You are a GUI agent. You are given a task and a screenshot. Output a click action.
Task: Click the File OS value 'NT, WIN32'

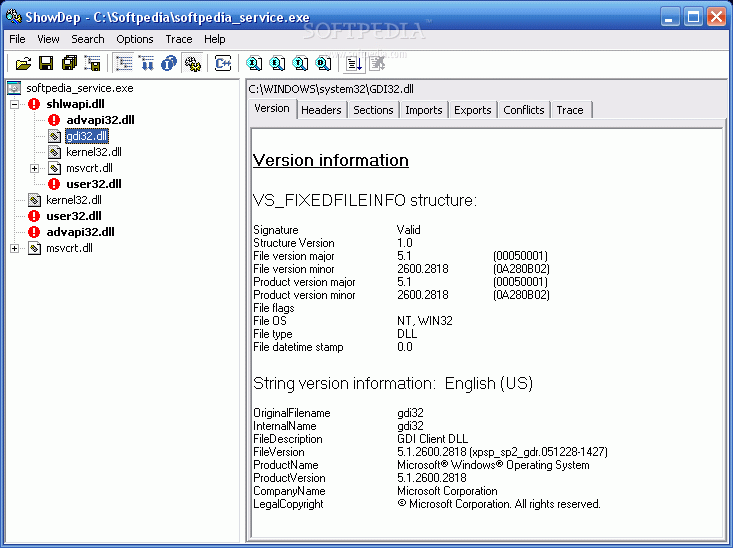click(x=424, y=321)
